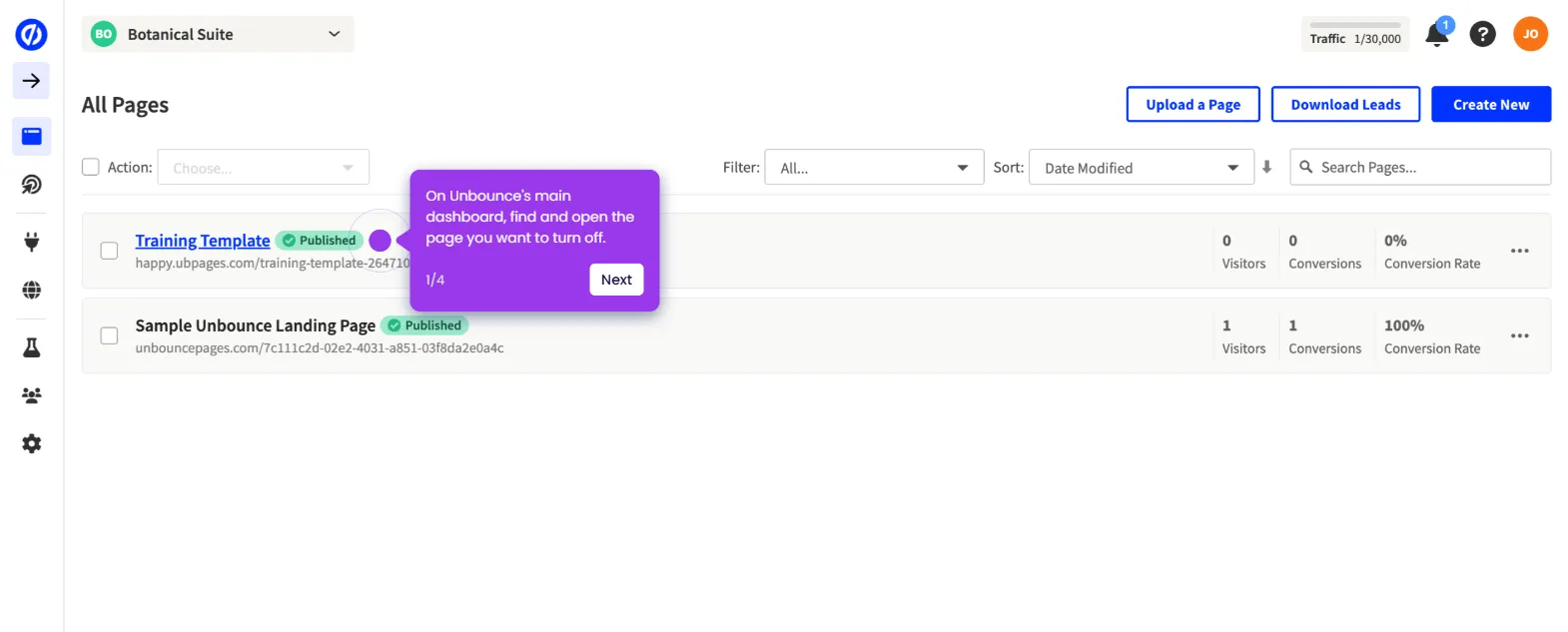Check the Training Template row checkbox
Viewport: 1568px width, 632px height.
click(x=109, y=251)
